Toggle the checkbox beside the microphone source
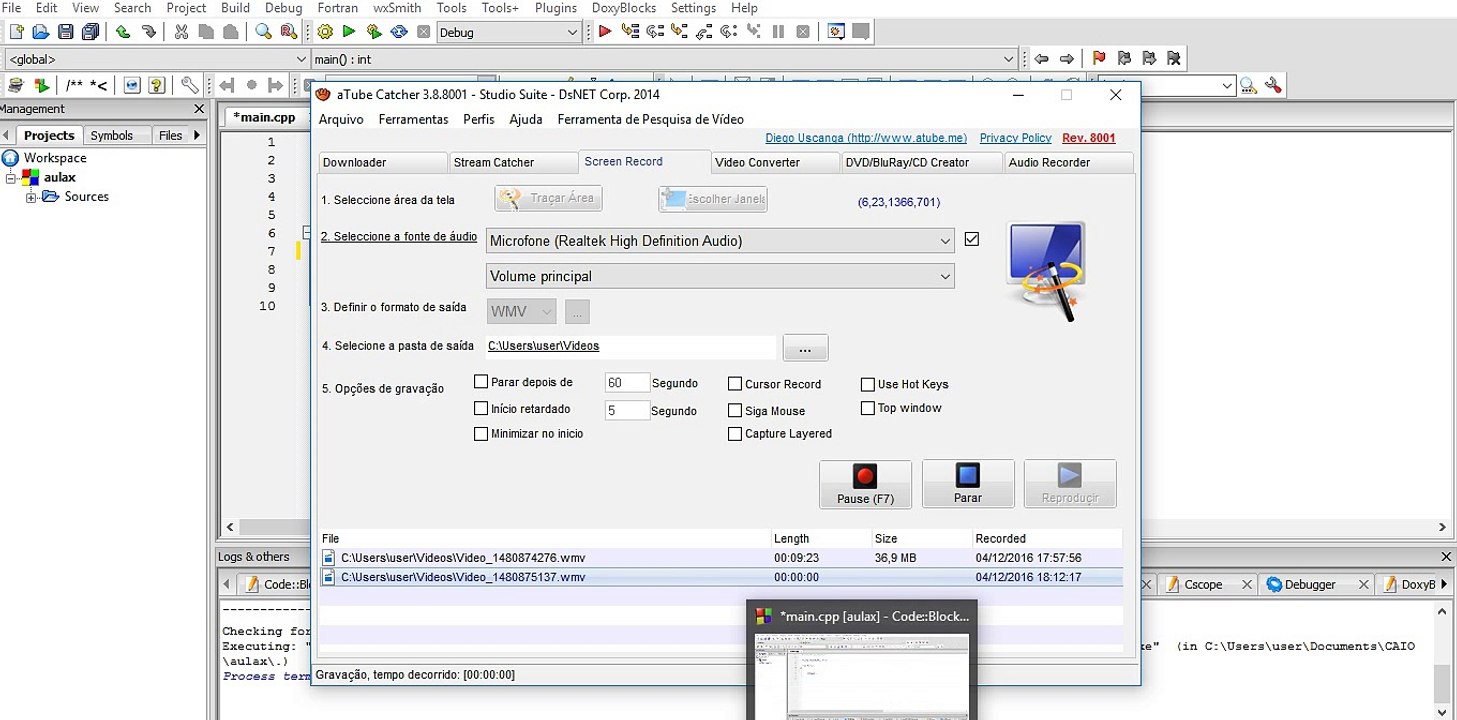Image resolution: width=1457 pixels, height=720 pixels. pos(972,240)
